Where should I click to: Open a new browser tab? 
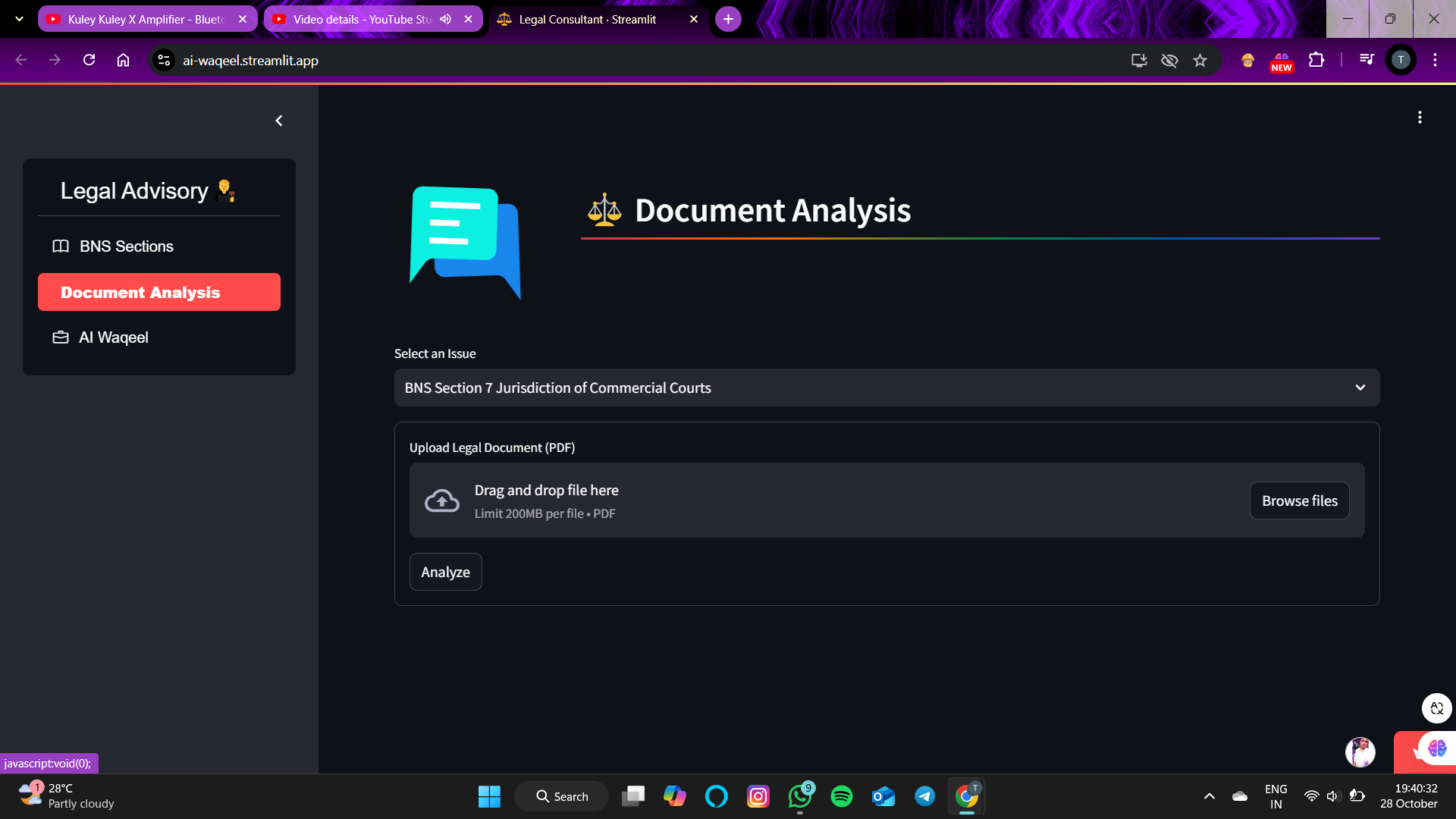(x=728, y=19)
